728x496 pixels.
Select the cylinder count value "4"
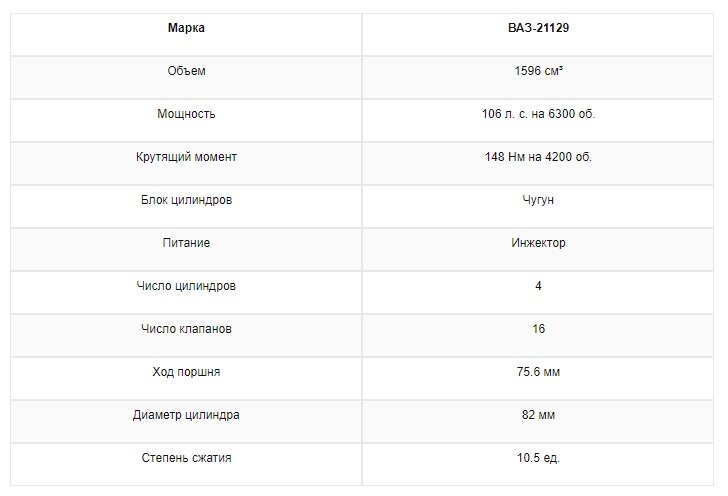[x=538, y=286]
